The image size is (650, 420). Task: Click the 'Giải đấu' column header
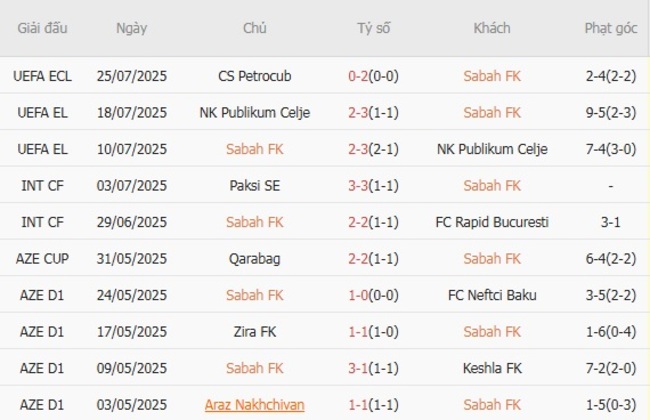click(x=43, y=29)
